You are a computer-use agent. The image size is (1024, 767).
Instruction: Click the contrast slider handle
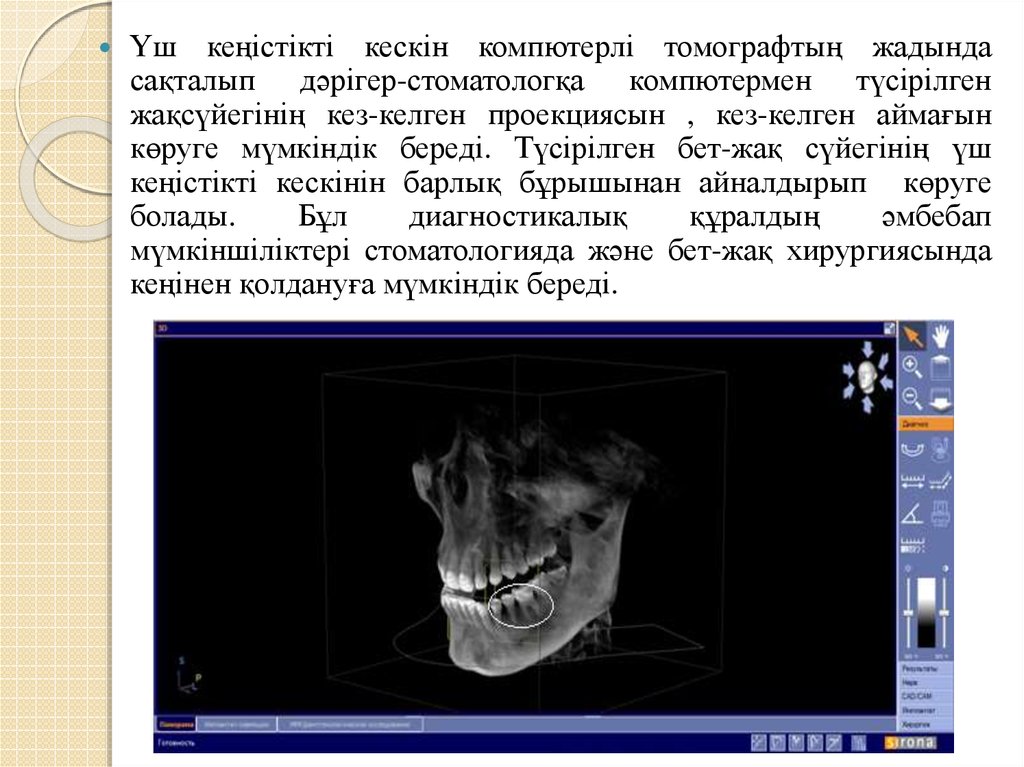click(944, 612)
